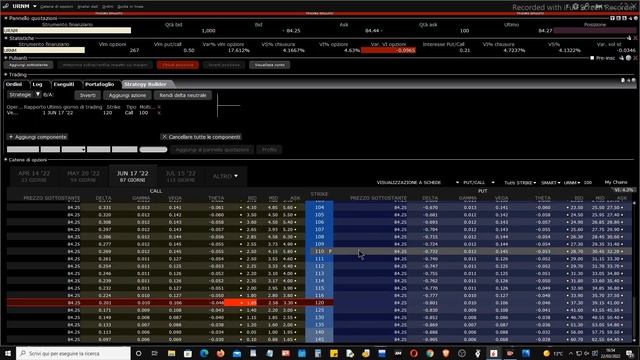Collapse the Pannello quotazioni section
Image resolution: width=640 pixels, height=360 pixels.
[x=6, y=18]
